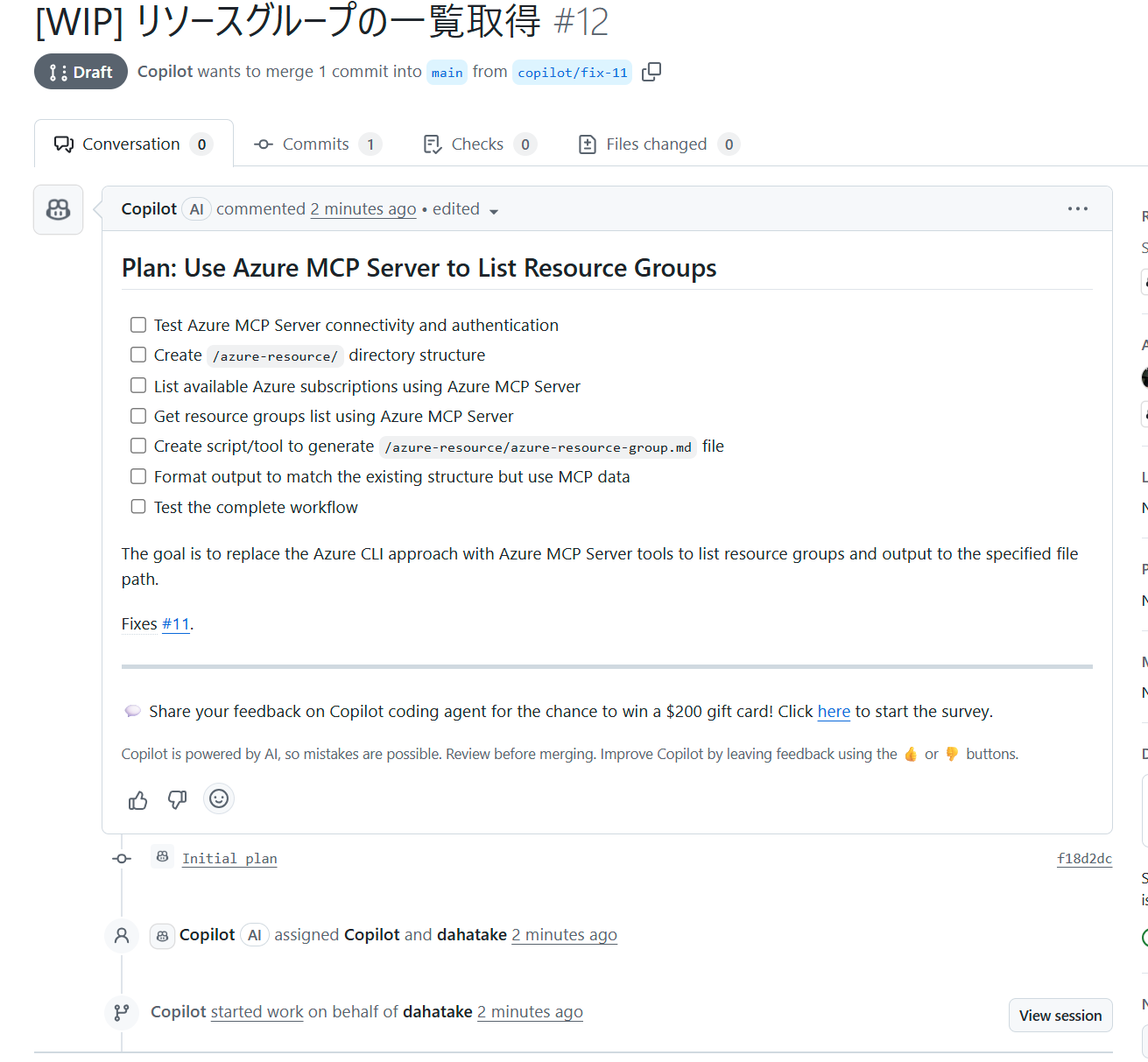Click the Copilot icon next to Initial plan
The image size is (1148, 1062).
click(162, 857)
